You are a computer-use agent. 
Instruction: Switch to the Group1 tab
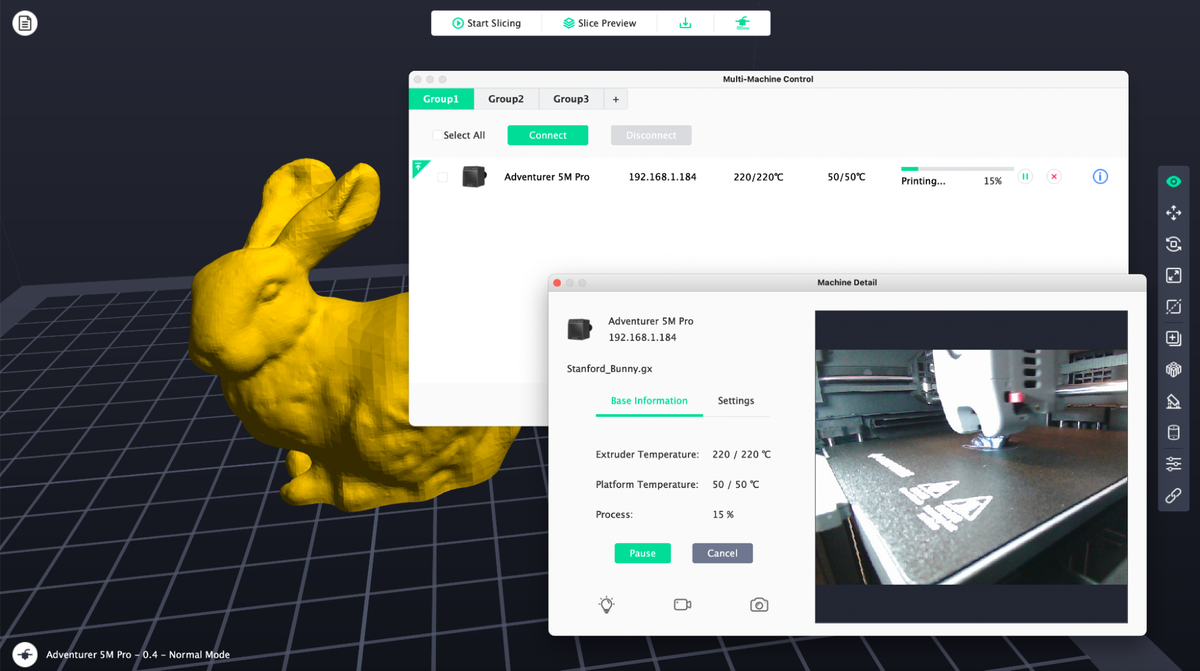[x=441, y=99]
